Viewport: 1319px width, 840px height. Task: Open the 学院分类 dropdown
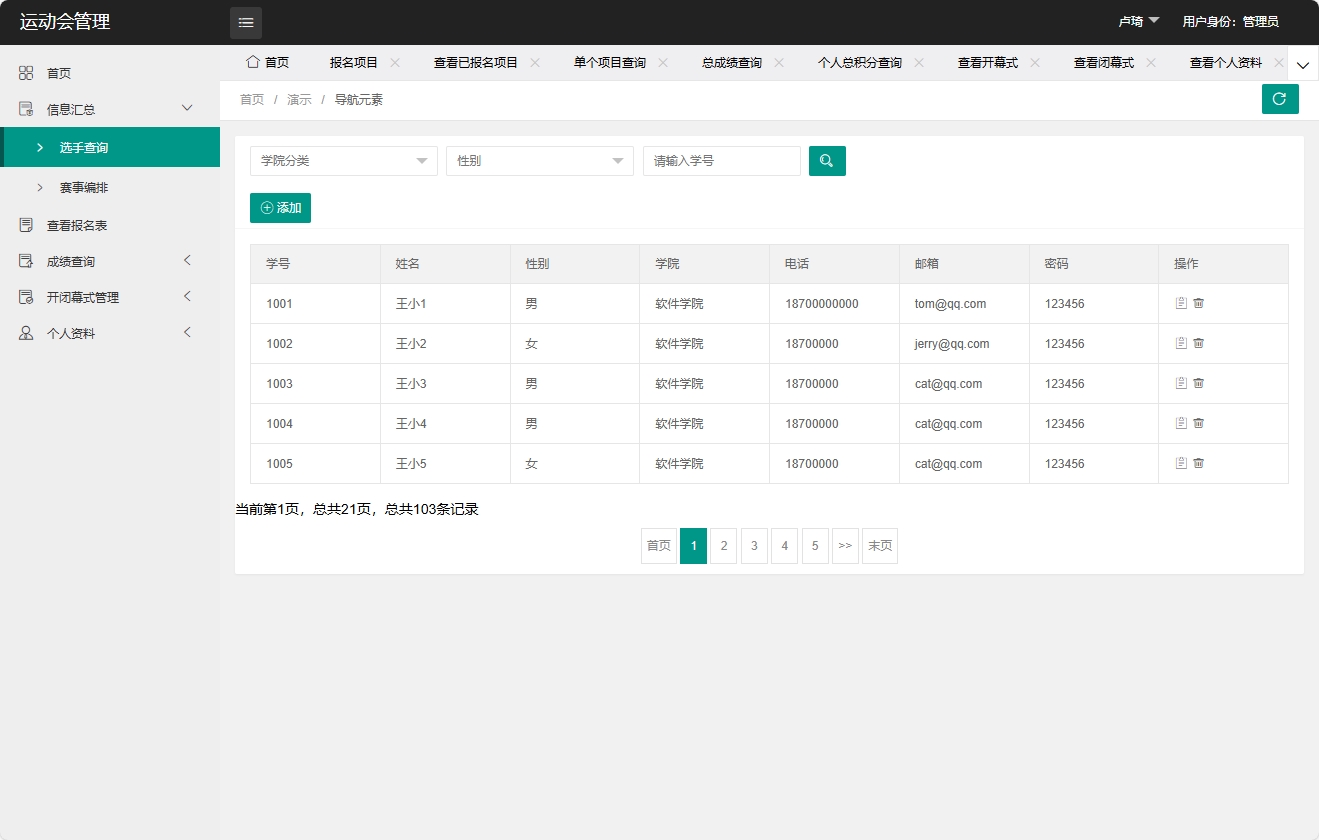(343, 160)
